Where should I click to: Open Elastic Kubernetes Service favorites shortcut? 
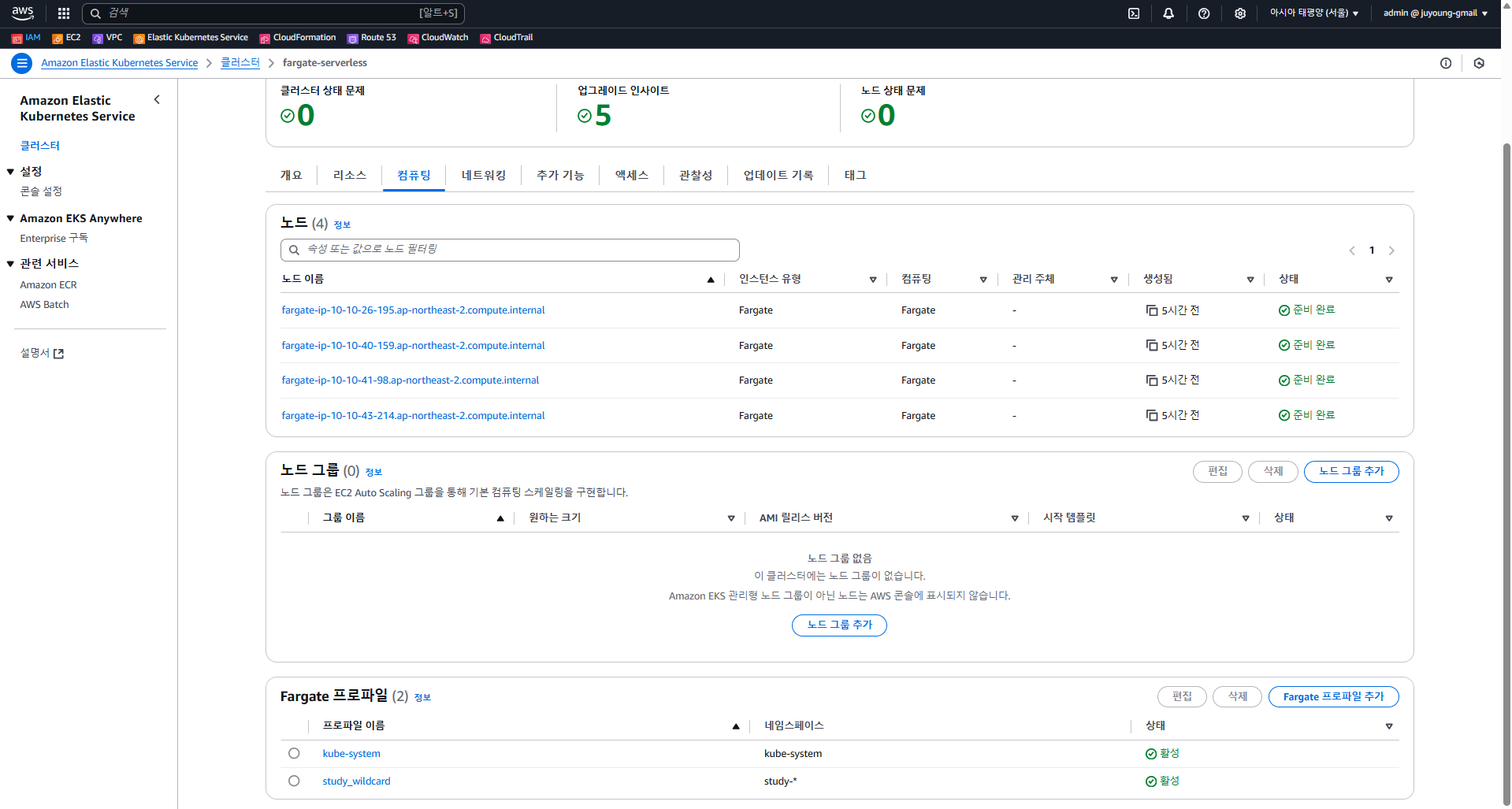click(x=191, y=38)
